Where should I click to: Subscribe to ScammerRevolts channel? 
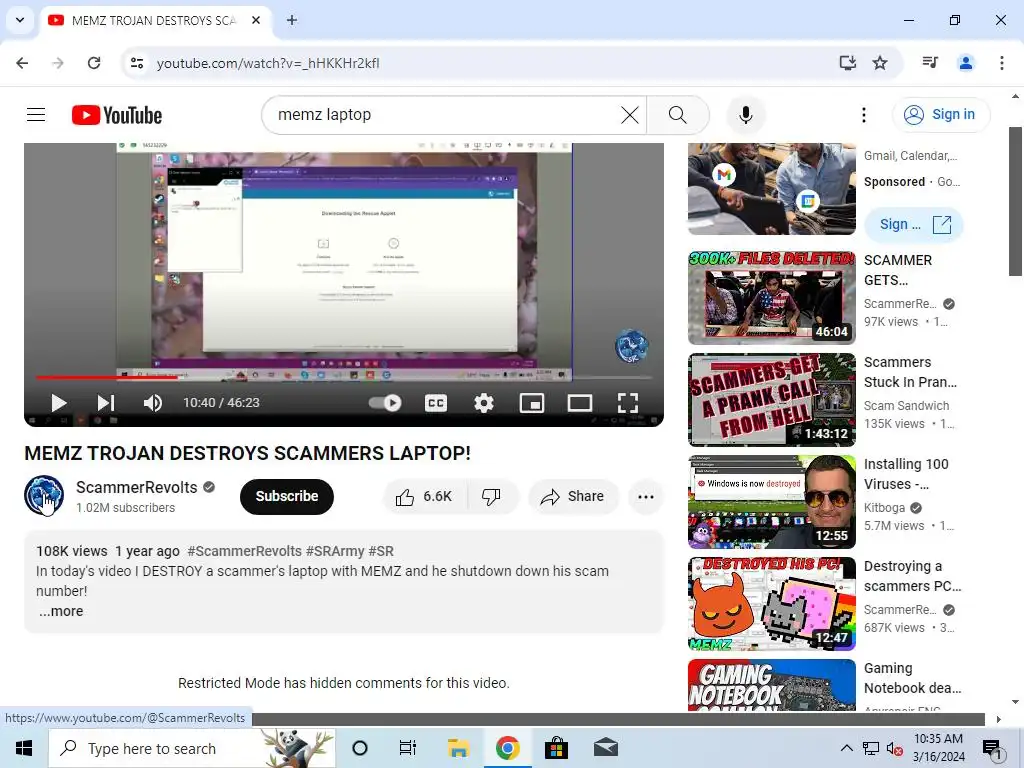(x=287, y=496)
